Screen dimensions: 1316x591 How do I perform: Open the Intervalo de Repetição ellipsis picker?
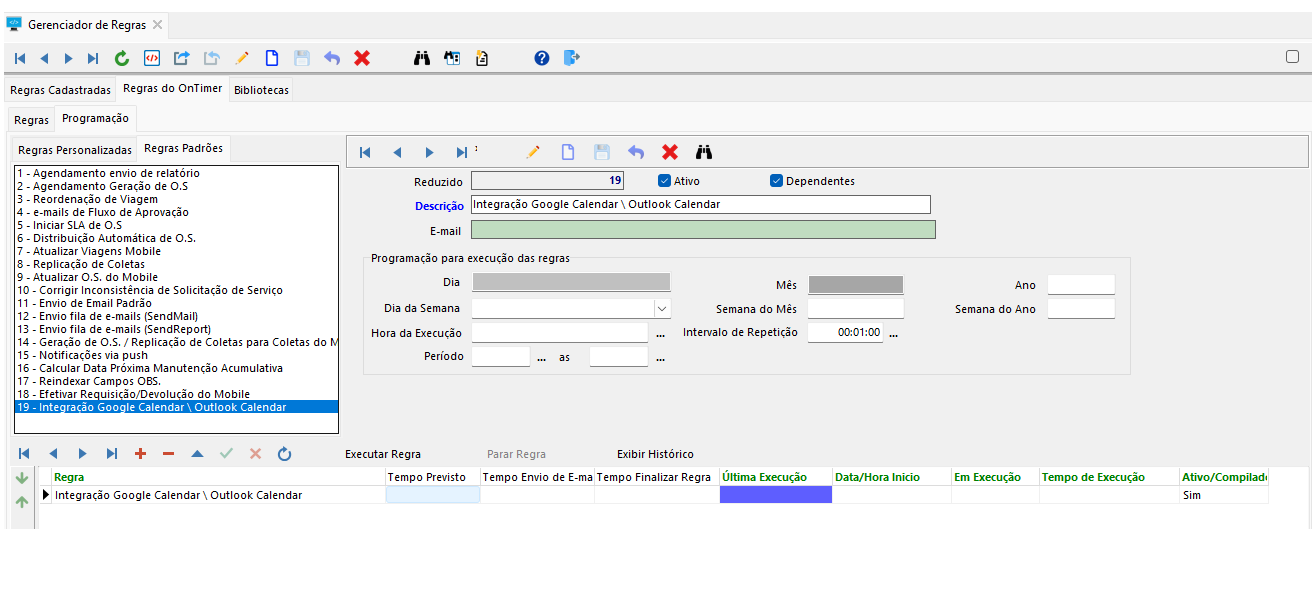893,333
